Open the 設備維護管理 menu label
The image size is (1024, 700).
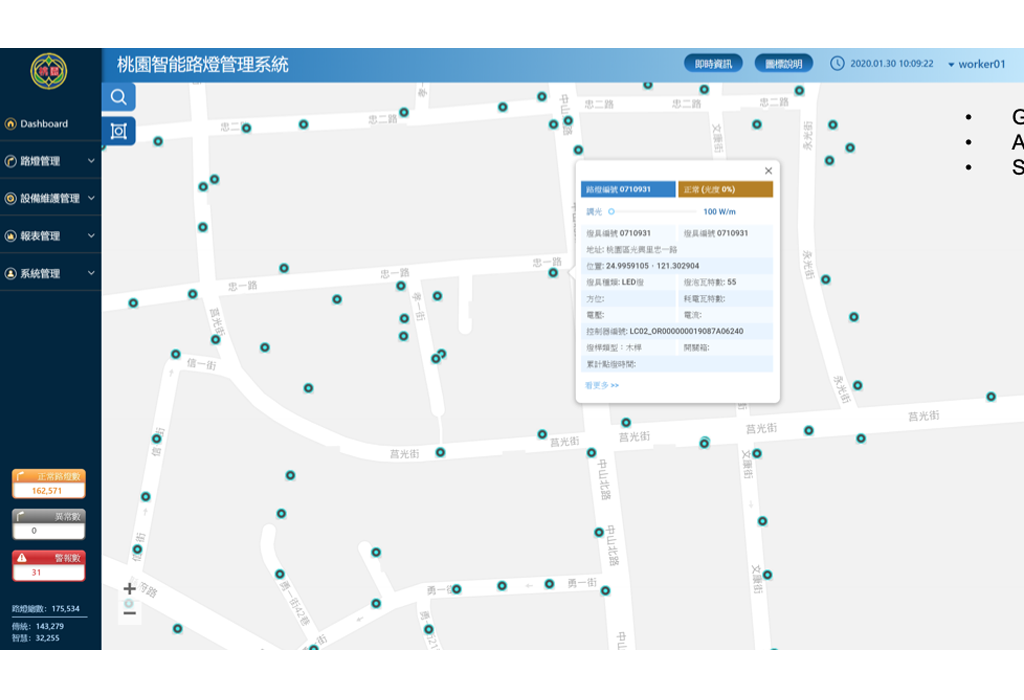pyautogui.click(x=50, y=199)
